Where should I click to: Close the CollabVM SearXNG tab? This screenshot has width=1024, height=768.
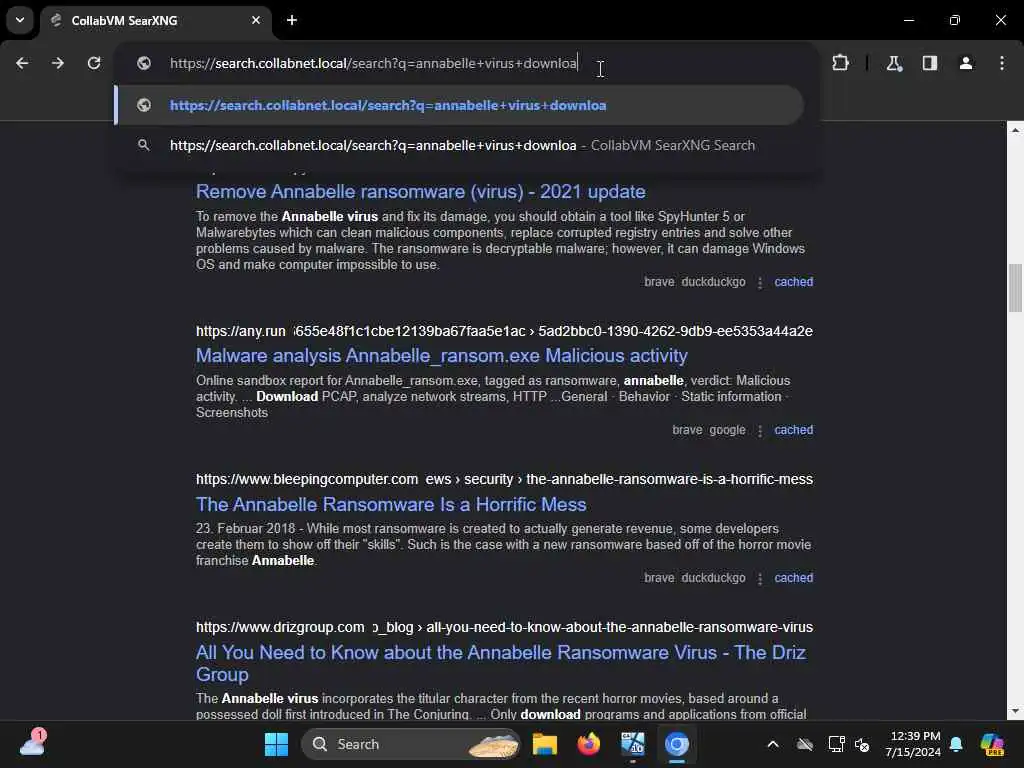[256, 20]
